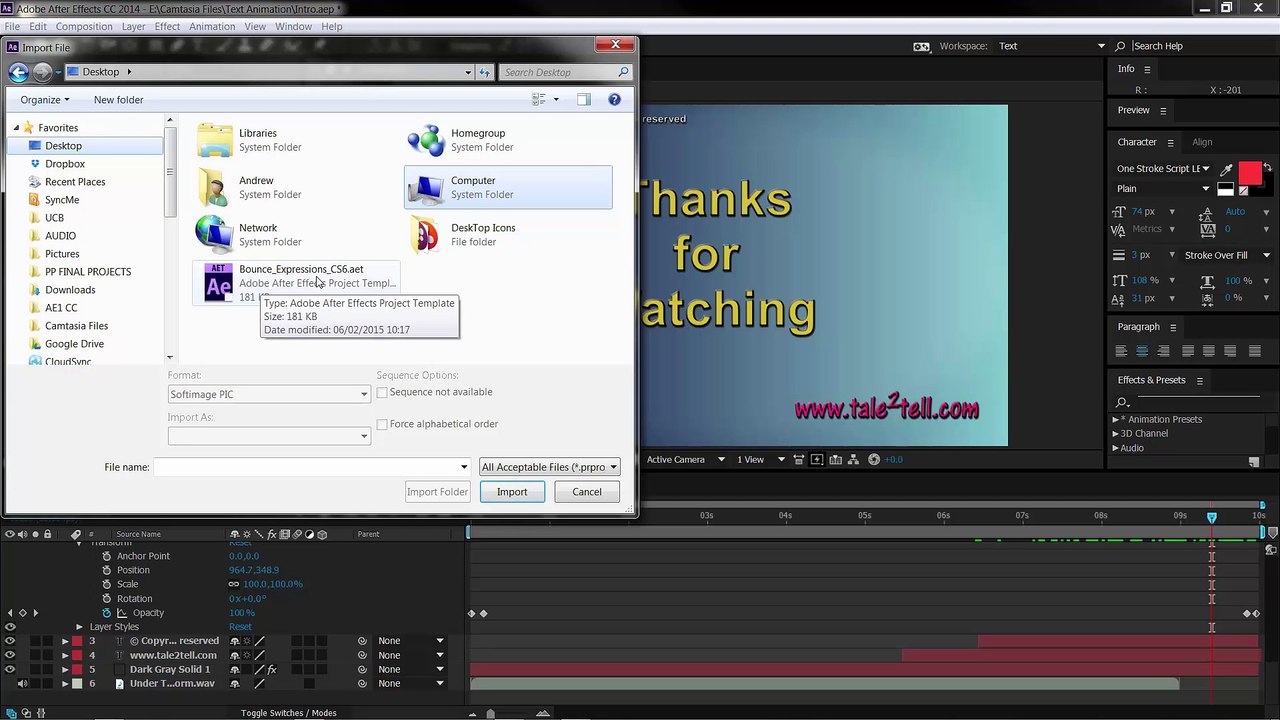Open the timeline button in viewer footer
Viewport: 1280px width, 720px height.
coord(836,460)
